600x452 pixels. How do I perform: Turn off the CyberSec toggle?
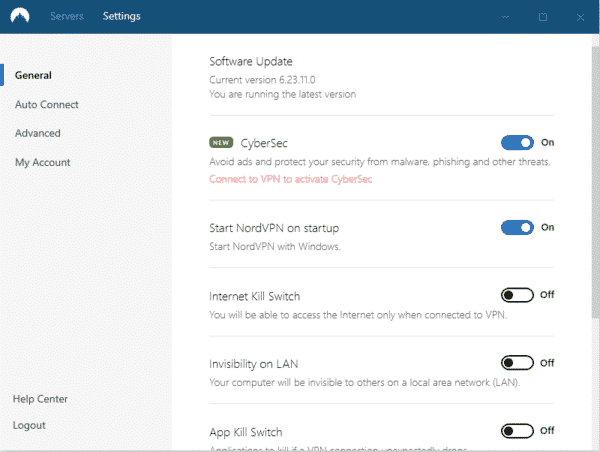517,143
